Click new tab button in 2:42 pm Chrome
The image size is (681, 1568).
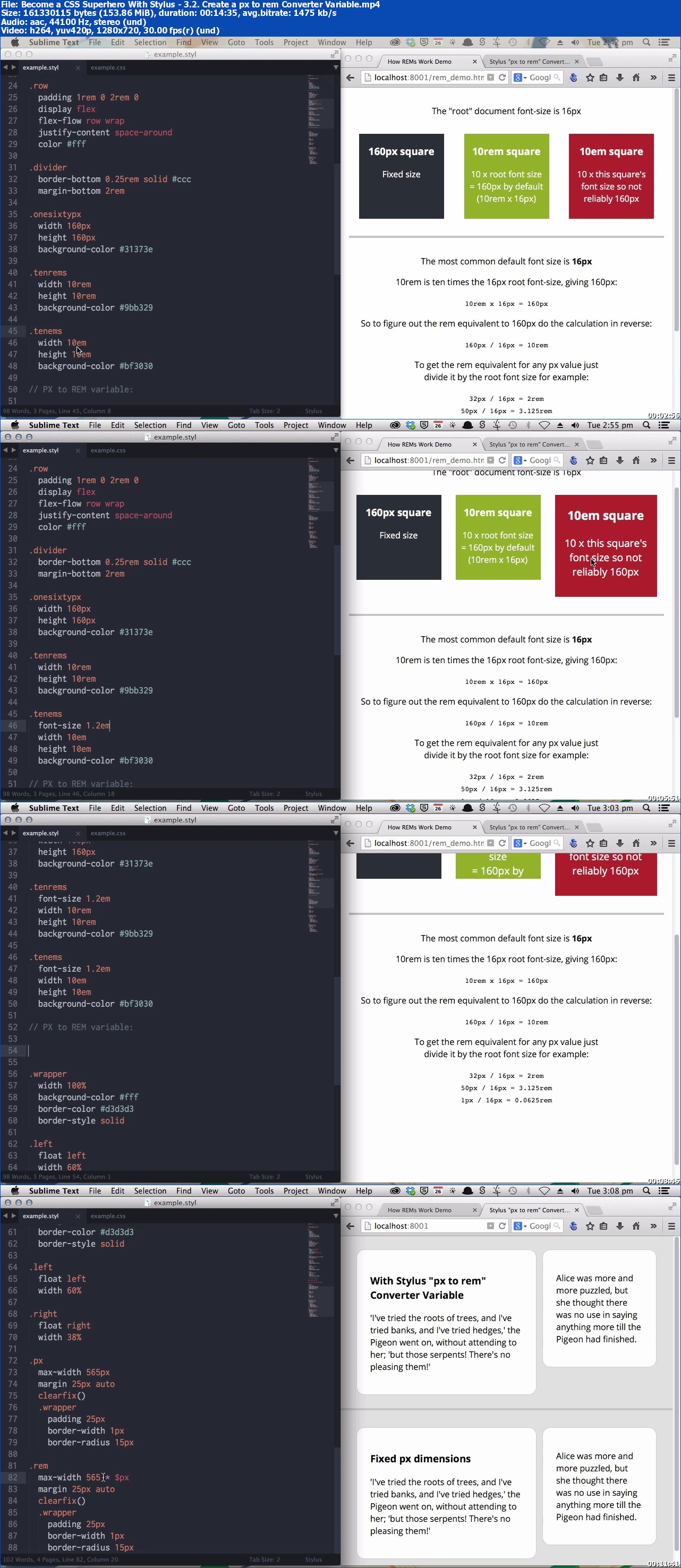click(x=594, y=62)
